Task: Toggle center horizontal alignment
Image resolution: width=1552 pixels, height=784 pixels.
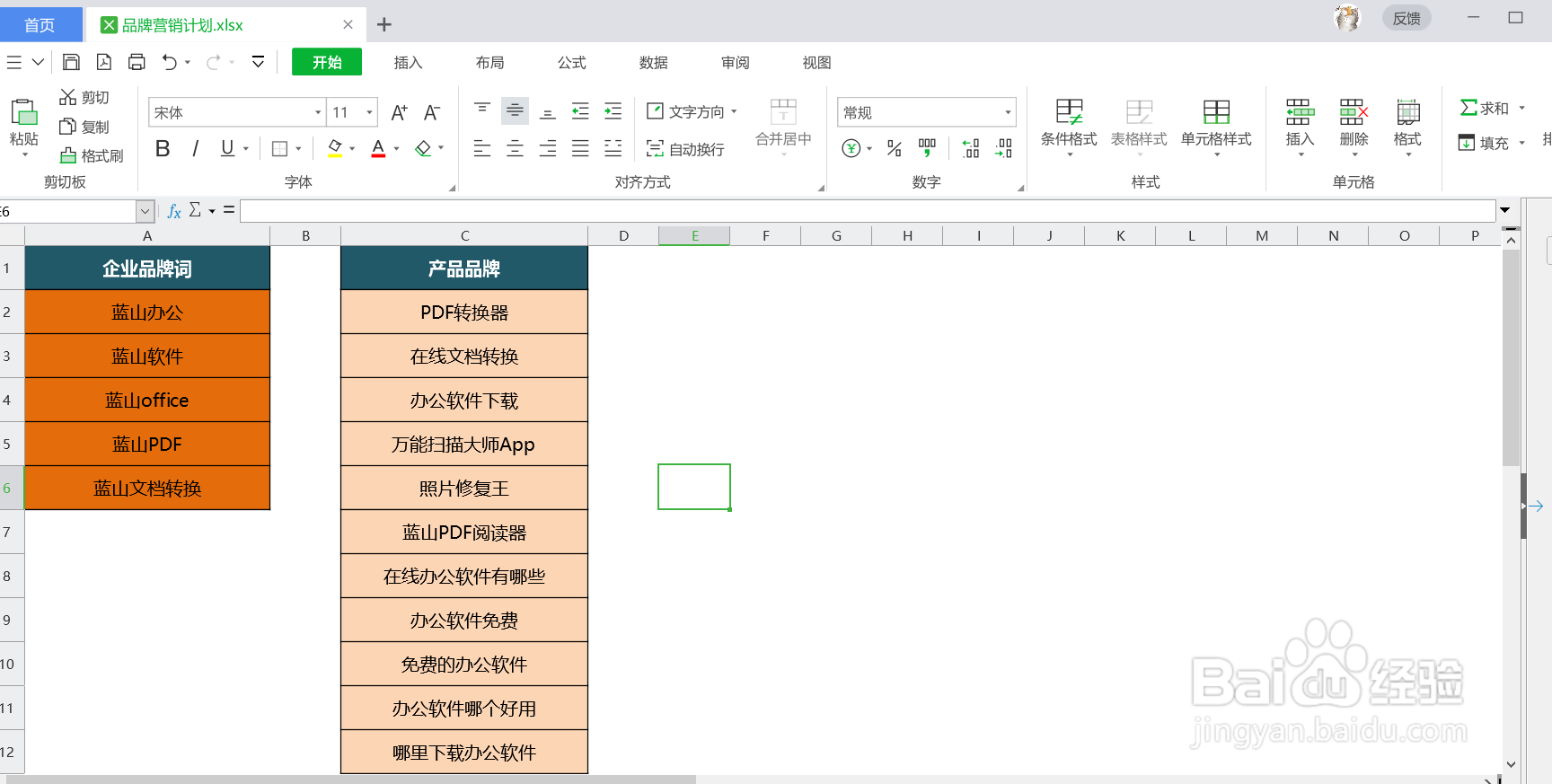Action: click(515, 148)
